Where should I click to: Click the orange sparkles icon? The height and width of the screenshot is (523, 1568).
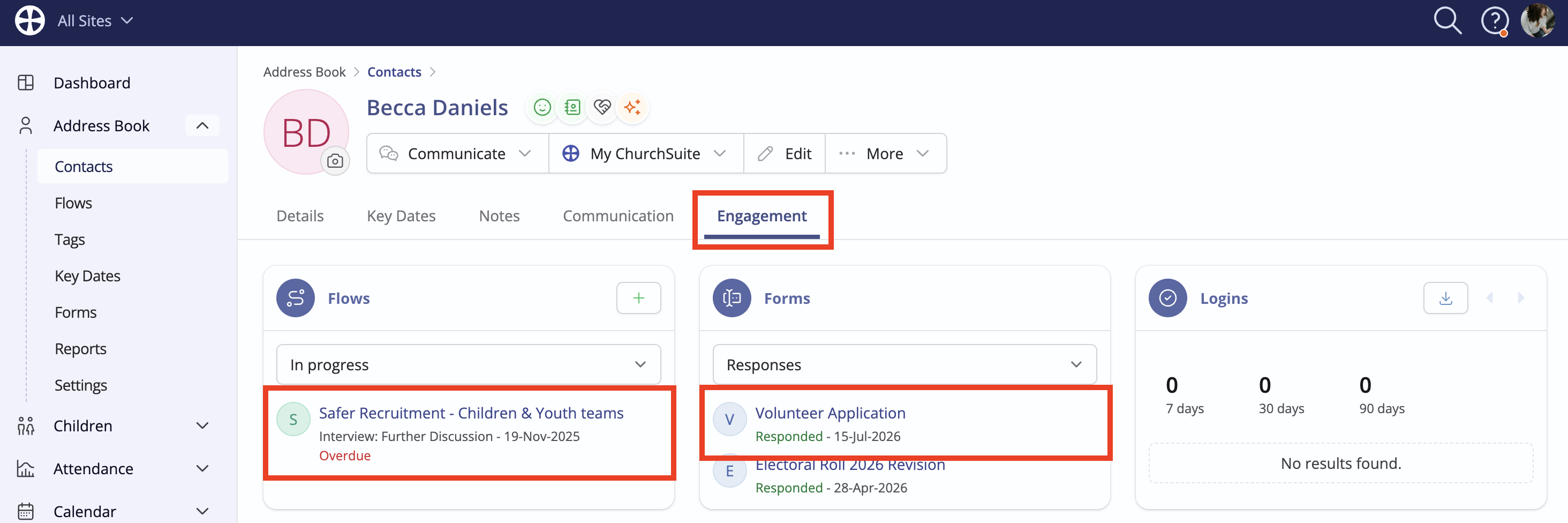(632, 107)
